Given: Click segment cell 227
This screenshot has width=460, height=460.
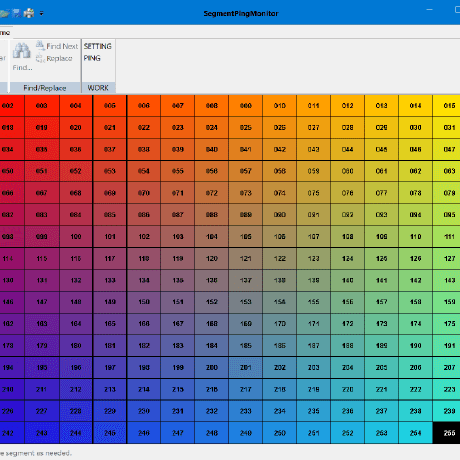Looking at the screenshot, I should (42, 411).
